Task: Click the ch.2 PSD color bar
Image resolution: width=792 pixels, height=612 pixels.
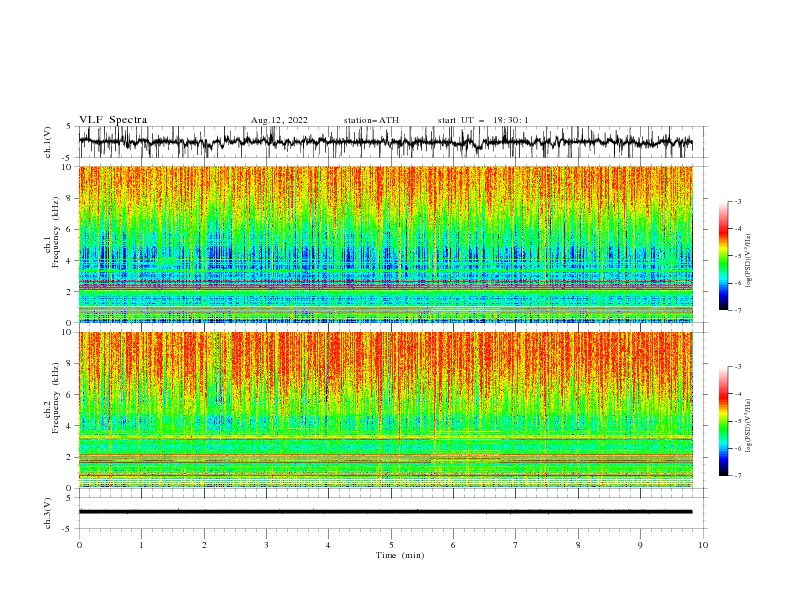Action: point(723,421)
